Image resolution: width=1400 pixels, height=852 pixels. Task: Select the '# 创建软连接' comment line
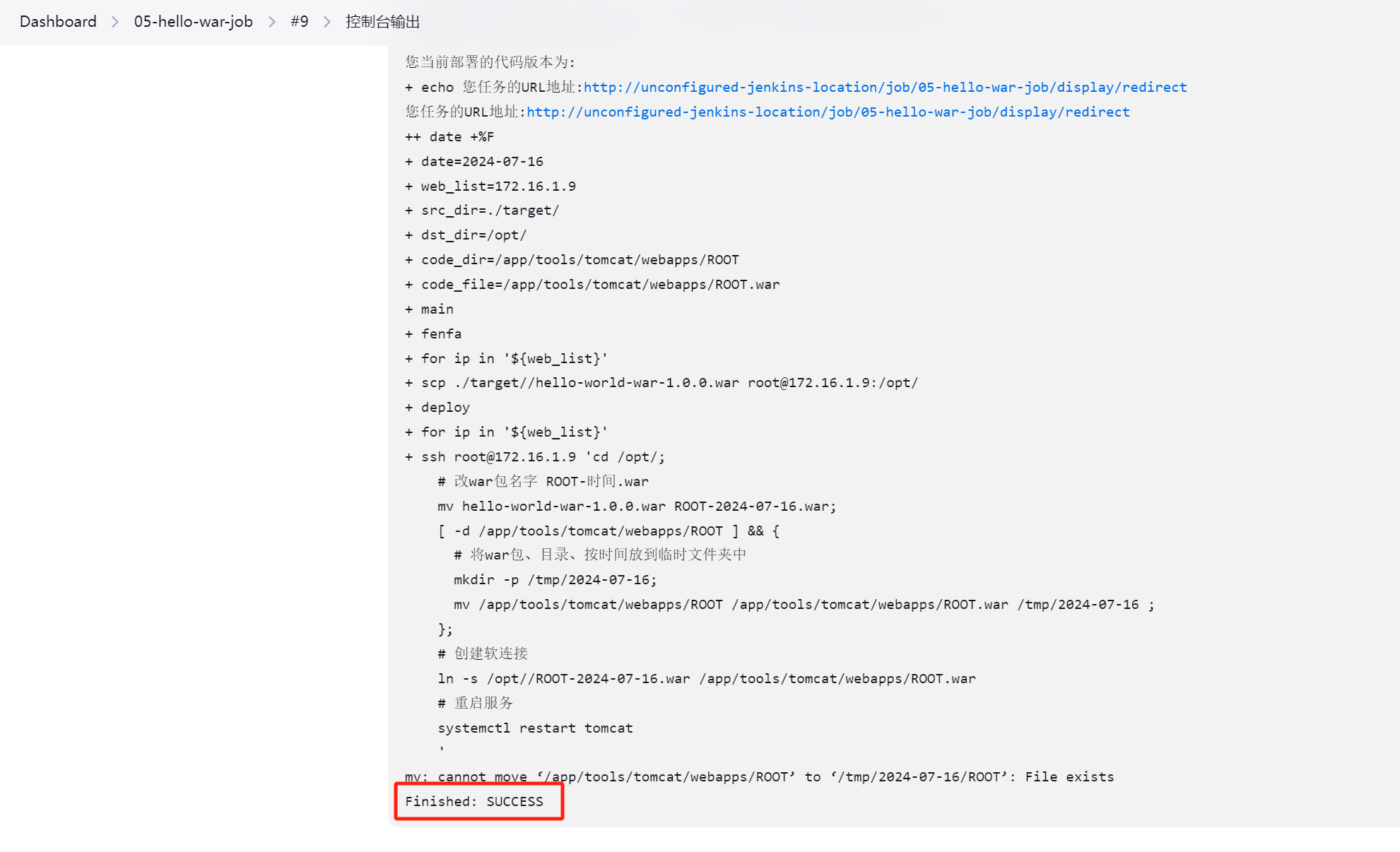click(x=483, y=653)
